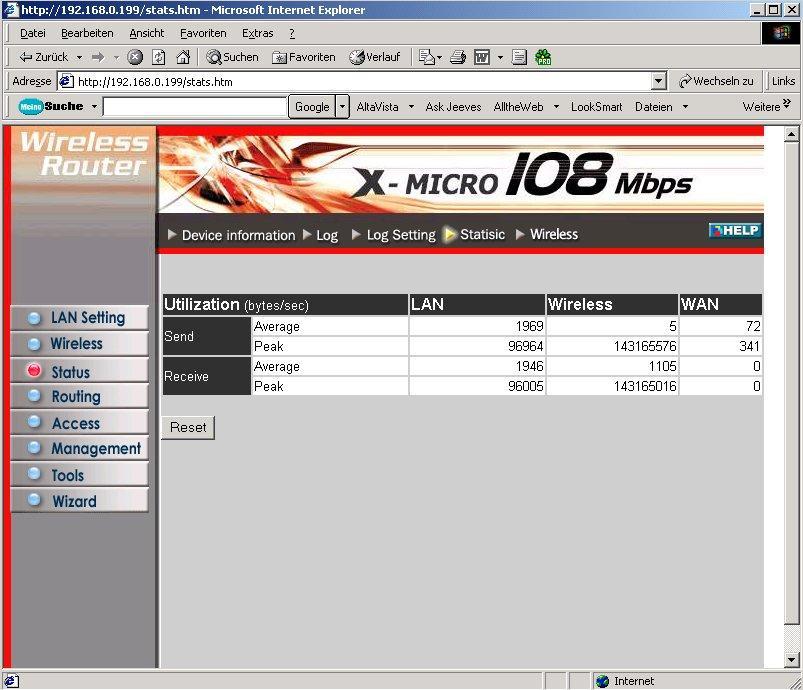Viewport: 803px width, 690px height.
Task: Open the Management sidebar section
Action: (x=79, y=449)
